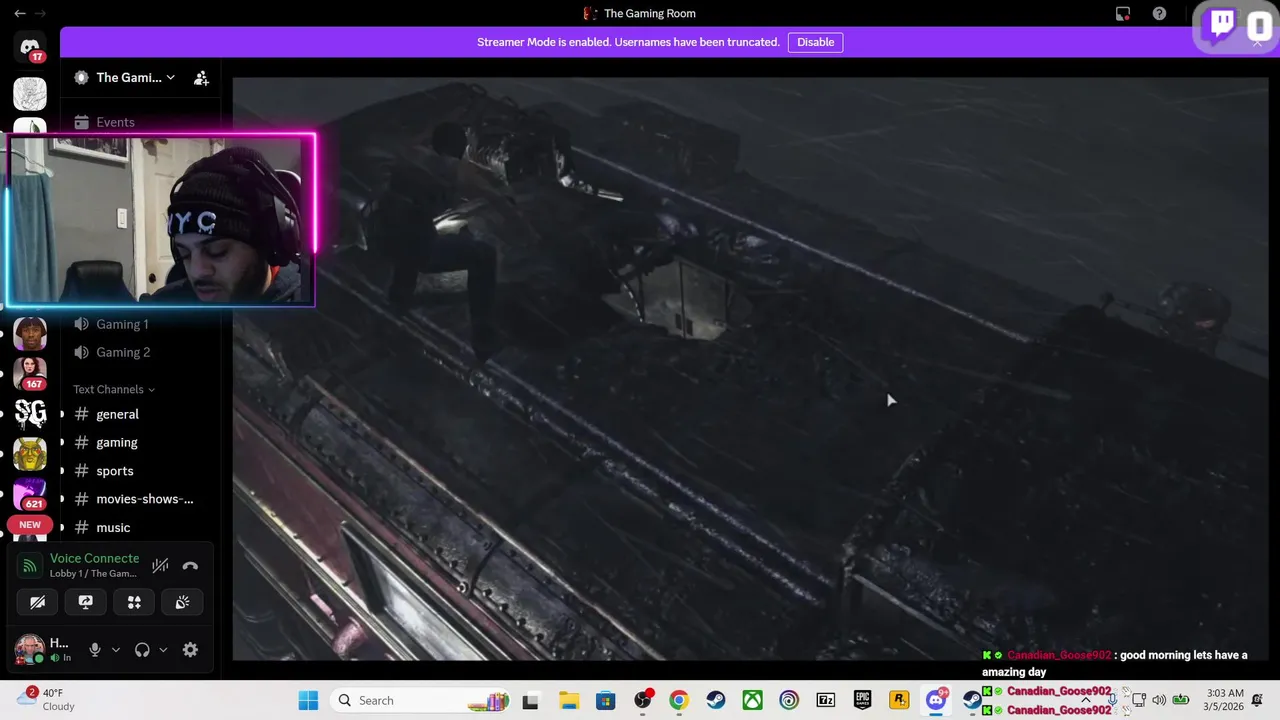
Task: Open the soundboard
Action: coord(182,602)
